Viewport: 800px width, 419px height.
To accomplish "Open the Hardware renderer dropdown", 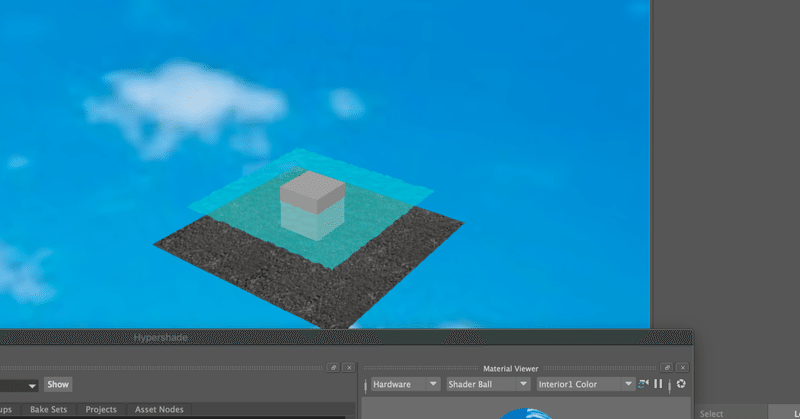I will [x=405, y=384].
